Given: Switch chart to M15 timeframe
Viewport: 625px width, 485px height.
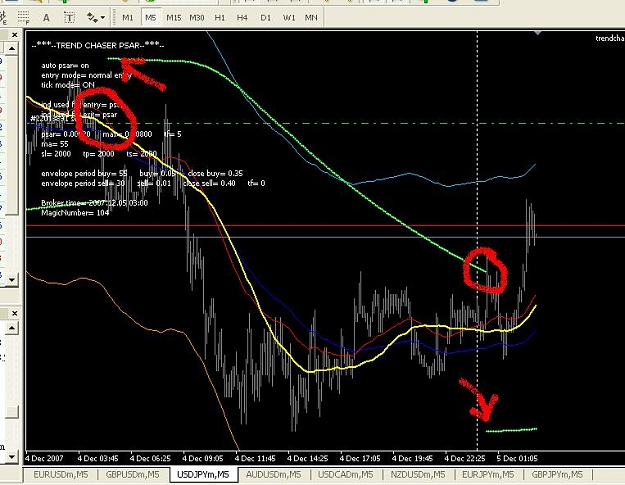Looking at the screenshot, I should (173, 18).
